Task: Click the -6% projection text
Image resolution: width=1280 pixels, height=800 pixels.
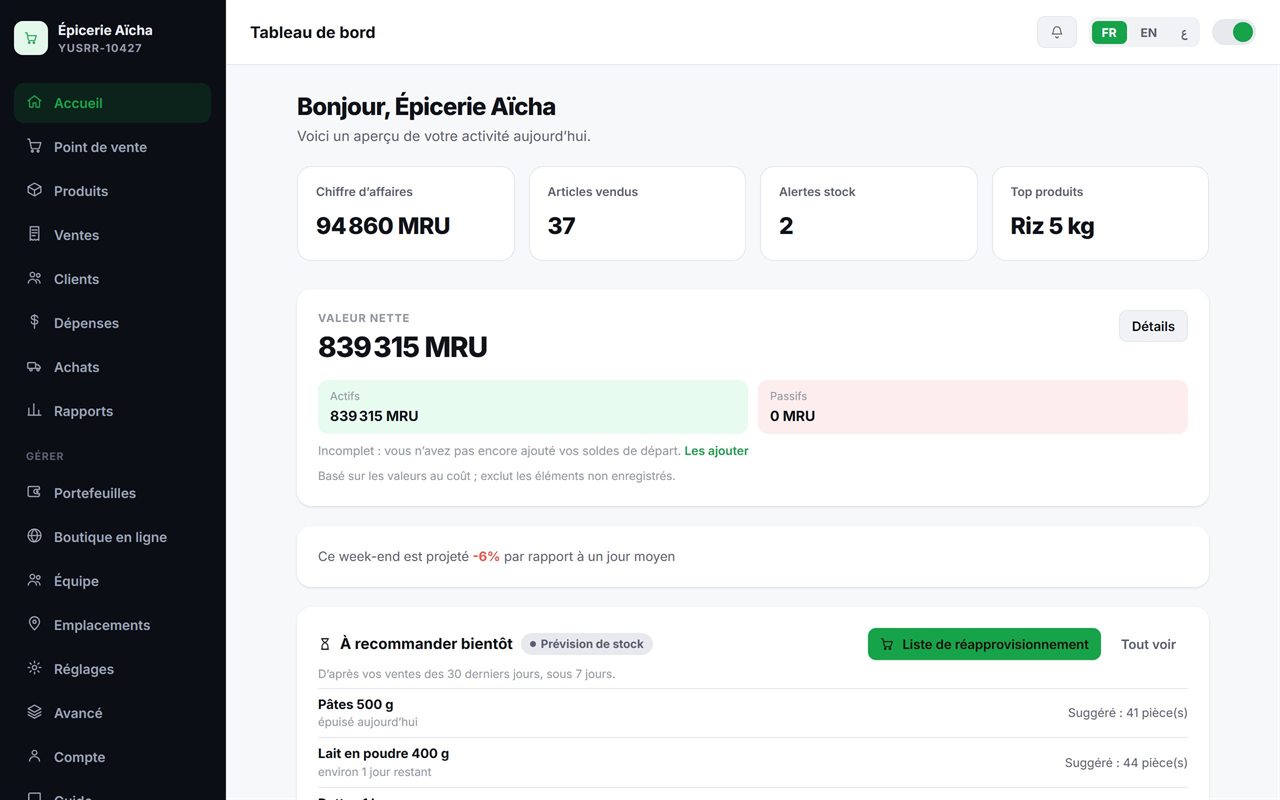Action: coord(486,556)
